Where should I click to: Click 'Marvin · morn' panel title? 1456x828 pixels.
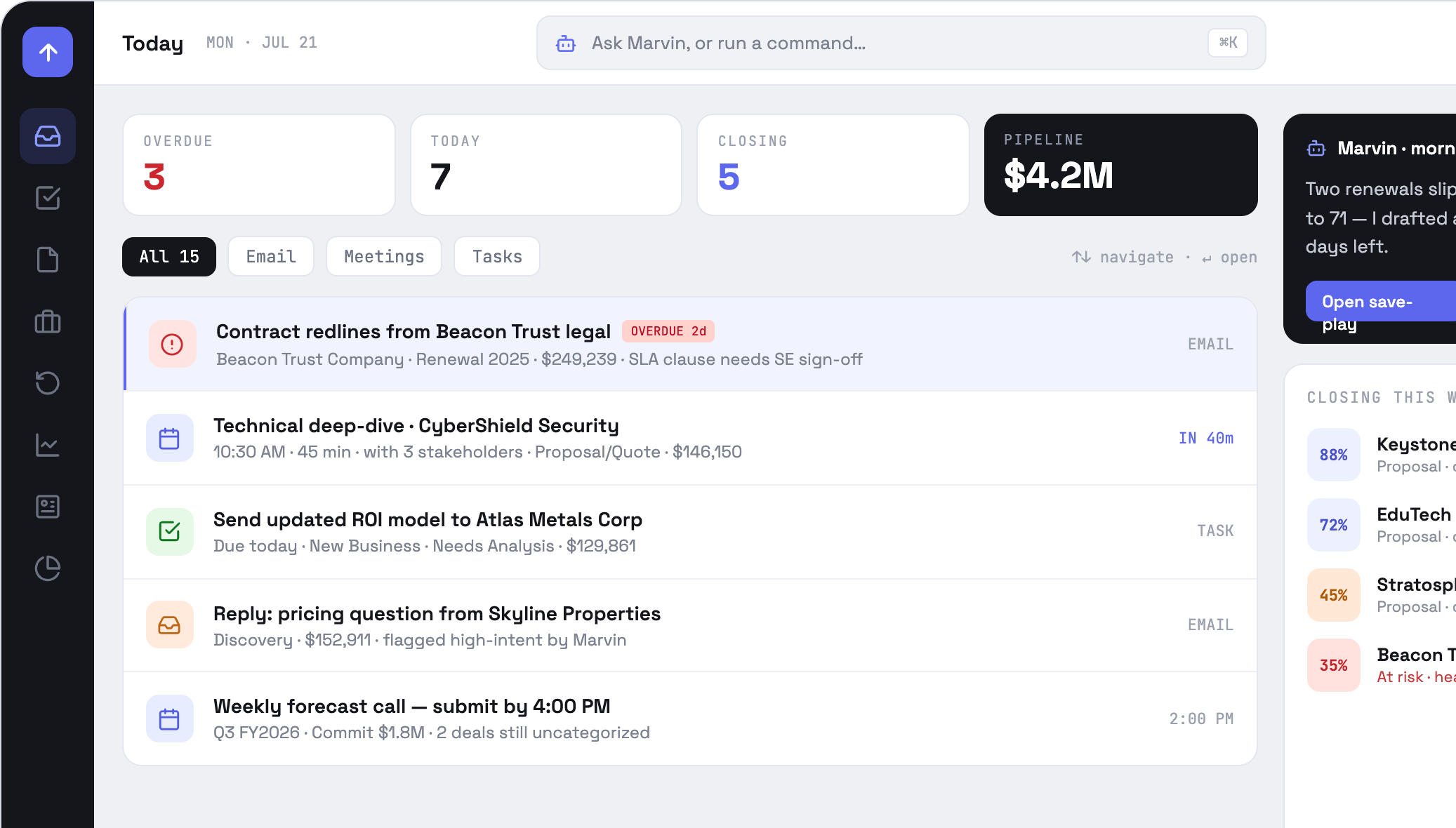[1396, 148]
